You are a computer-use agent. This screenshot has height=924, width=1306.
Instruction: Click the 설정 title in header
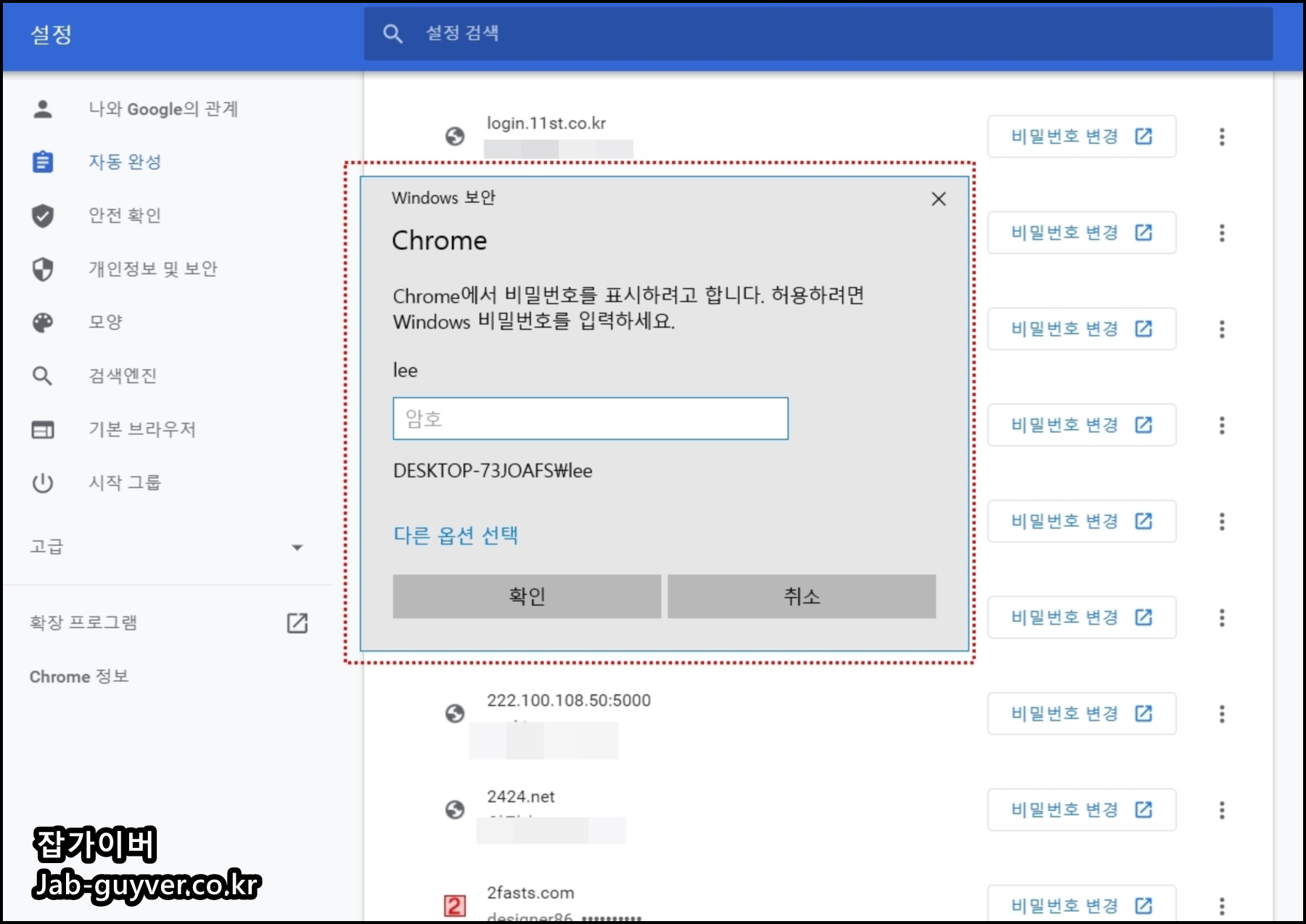51,34
